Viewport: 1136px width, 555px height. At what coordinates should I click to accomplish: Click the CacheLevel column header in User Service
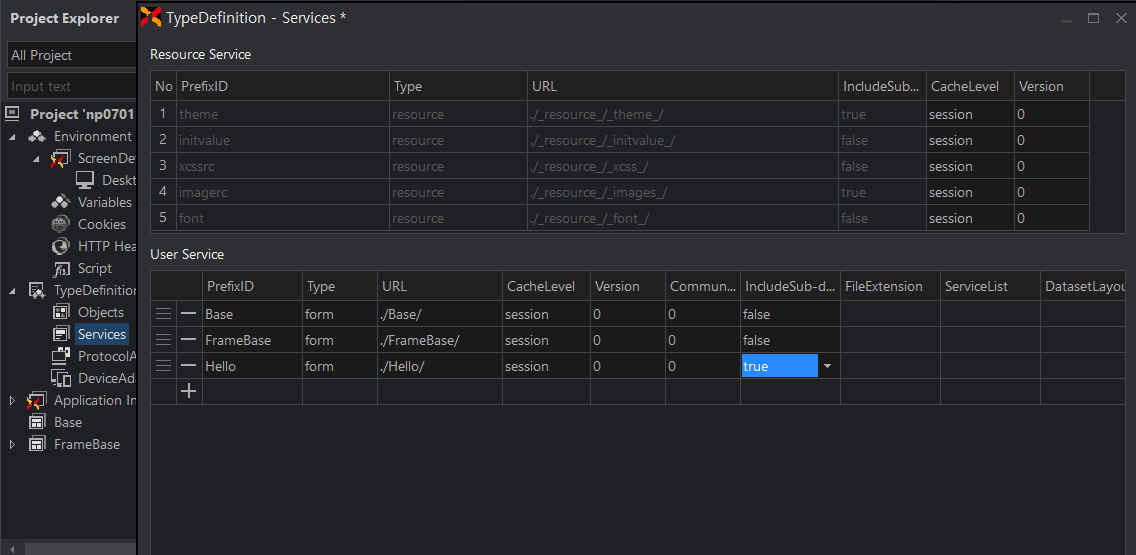546,286
